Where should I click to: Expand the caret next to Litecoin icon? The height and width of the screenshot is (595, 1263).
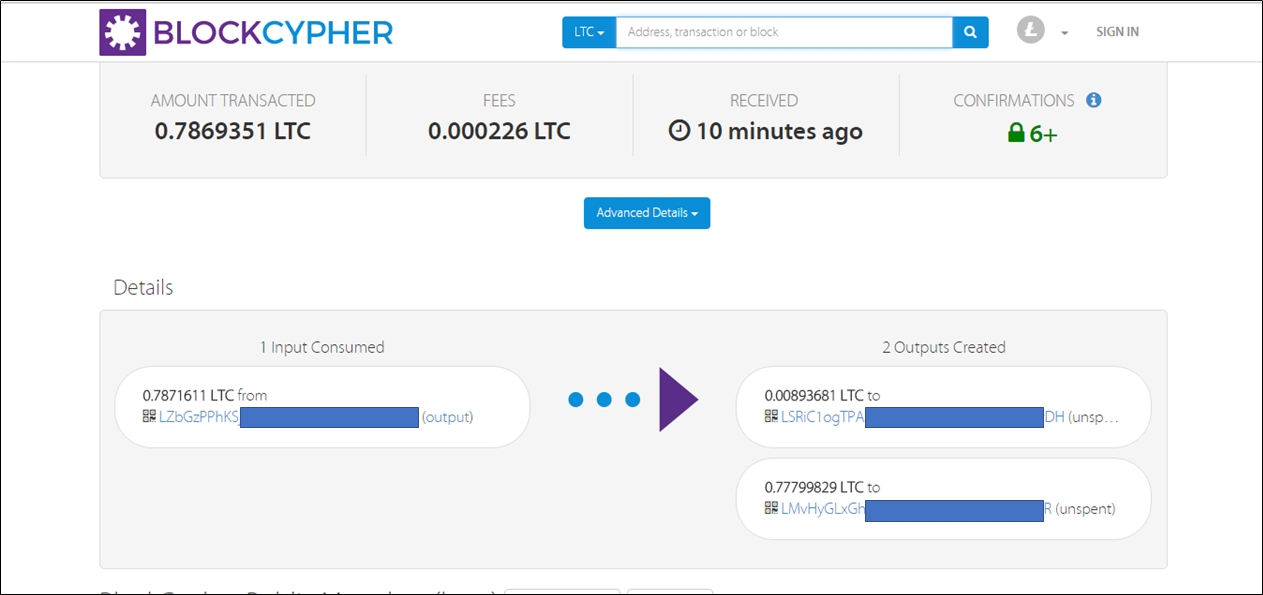point(1064,33)
